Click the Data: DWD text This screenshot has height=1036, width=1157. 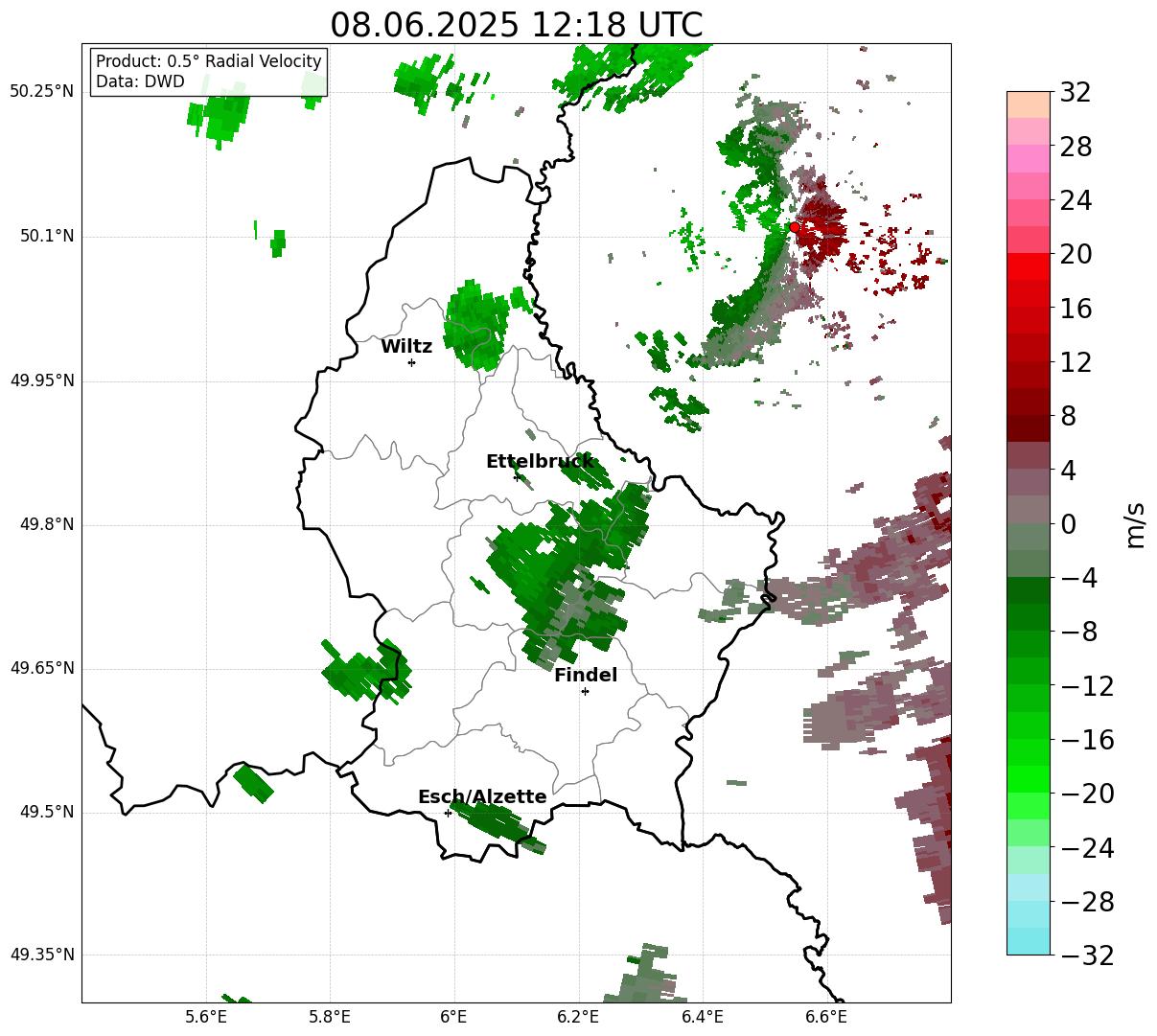[140, 81]
